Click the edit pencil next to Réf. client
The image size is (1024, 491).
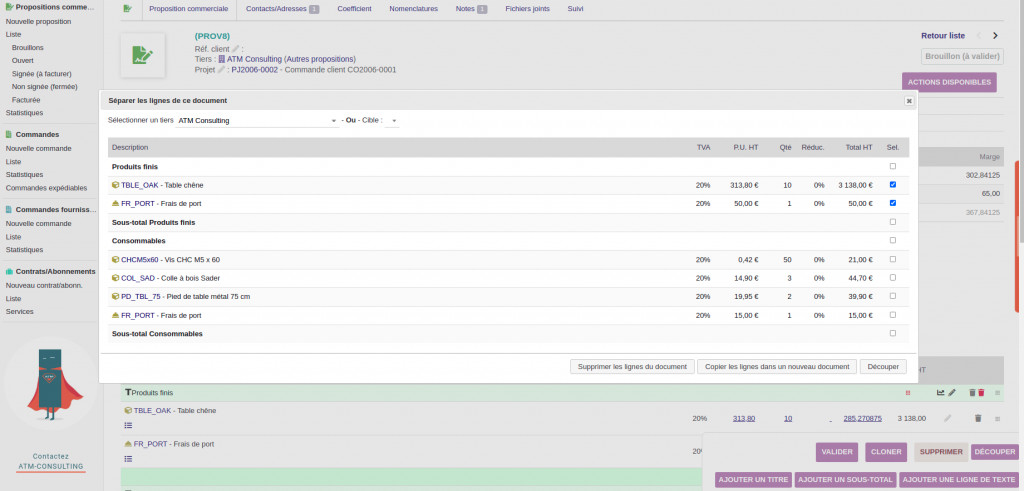236,48
